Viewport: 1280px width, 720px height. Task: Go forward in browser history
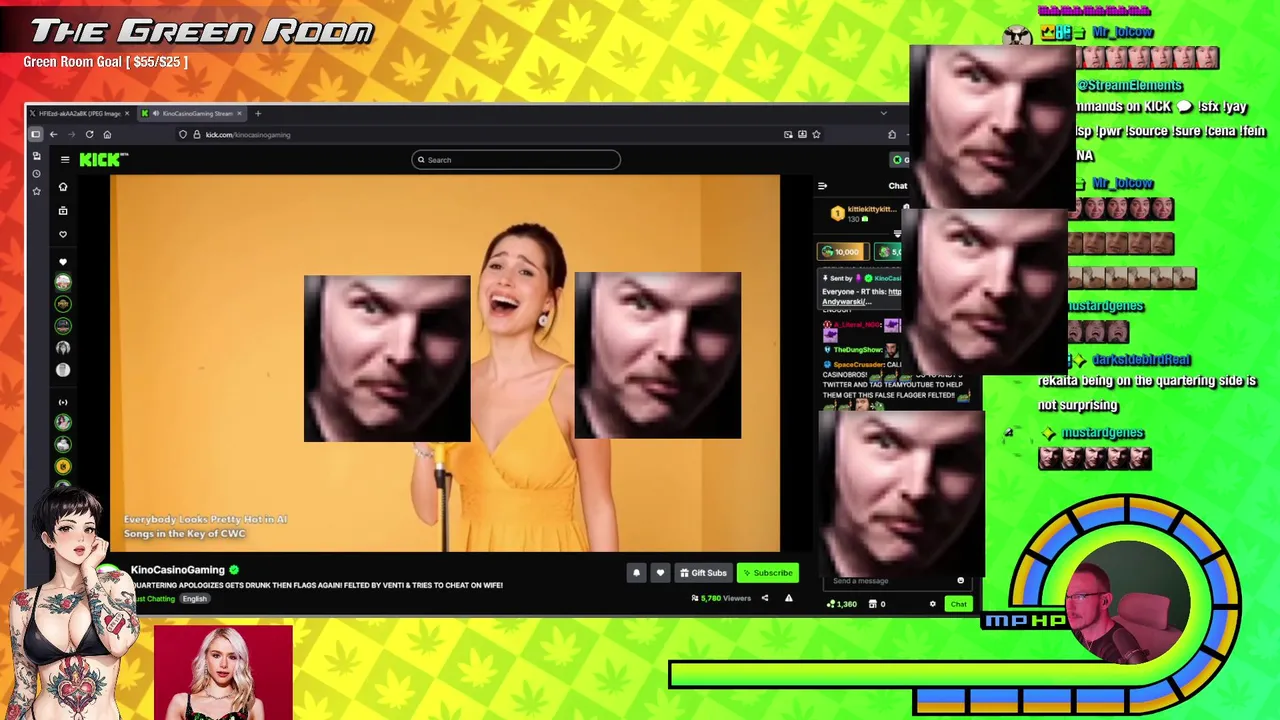[71, 134]
